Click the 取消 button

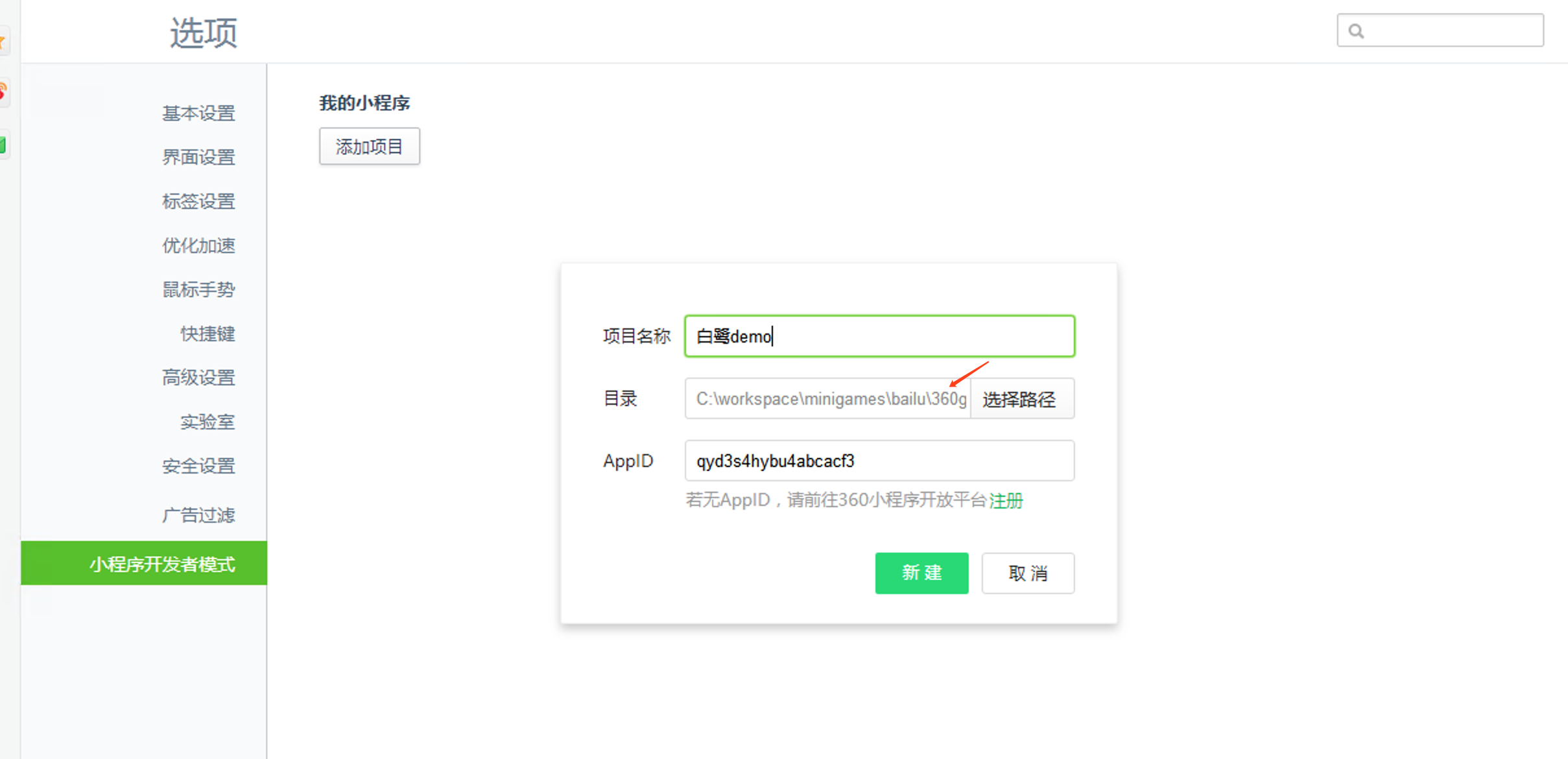[1028, 573]
